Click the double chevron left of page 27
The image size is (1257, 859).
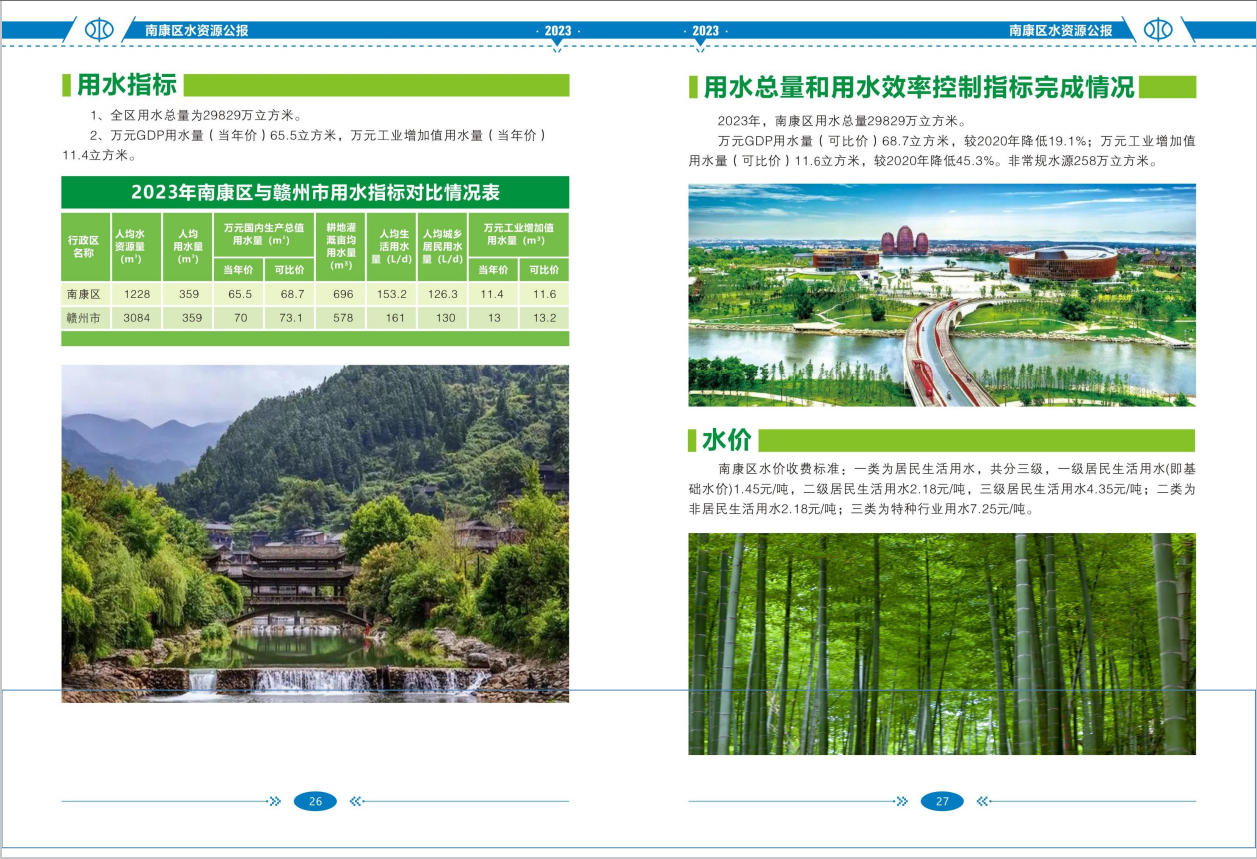(902, 801)
